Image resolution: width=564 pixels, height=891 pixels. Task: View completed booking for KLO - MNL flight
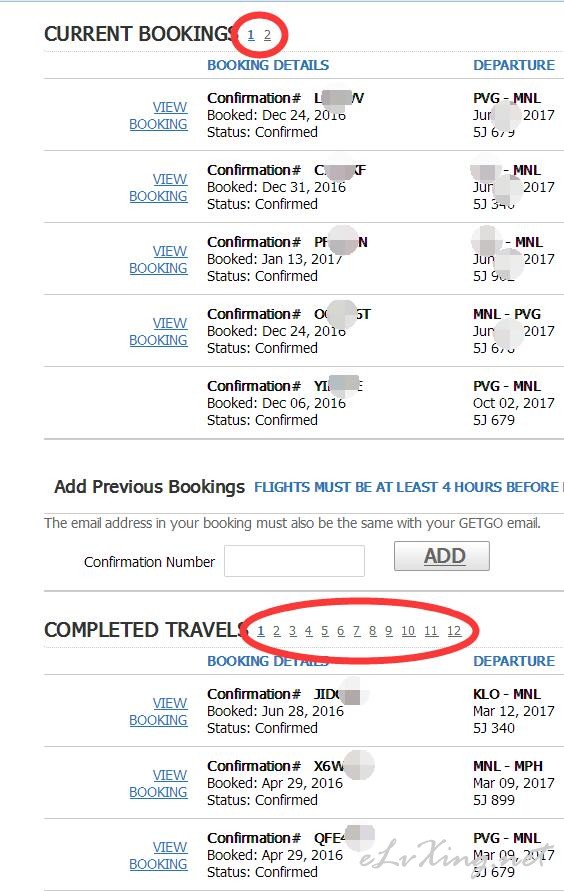[158, 711]
